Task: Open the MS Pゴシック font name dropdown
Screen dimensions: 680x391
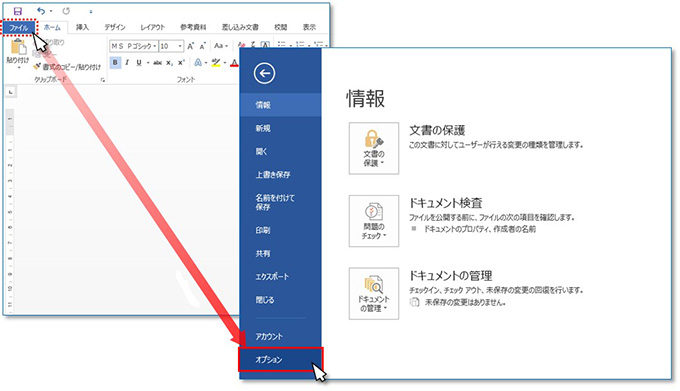Action: (x=154, y=46)
